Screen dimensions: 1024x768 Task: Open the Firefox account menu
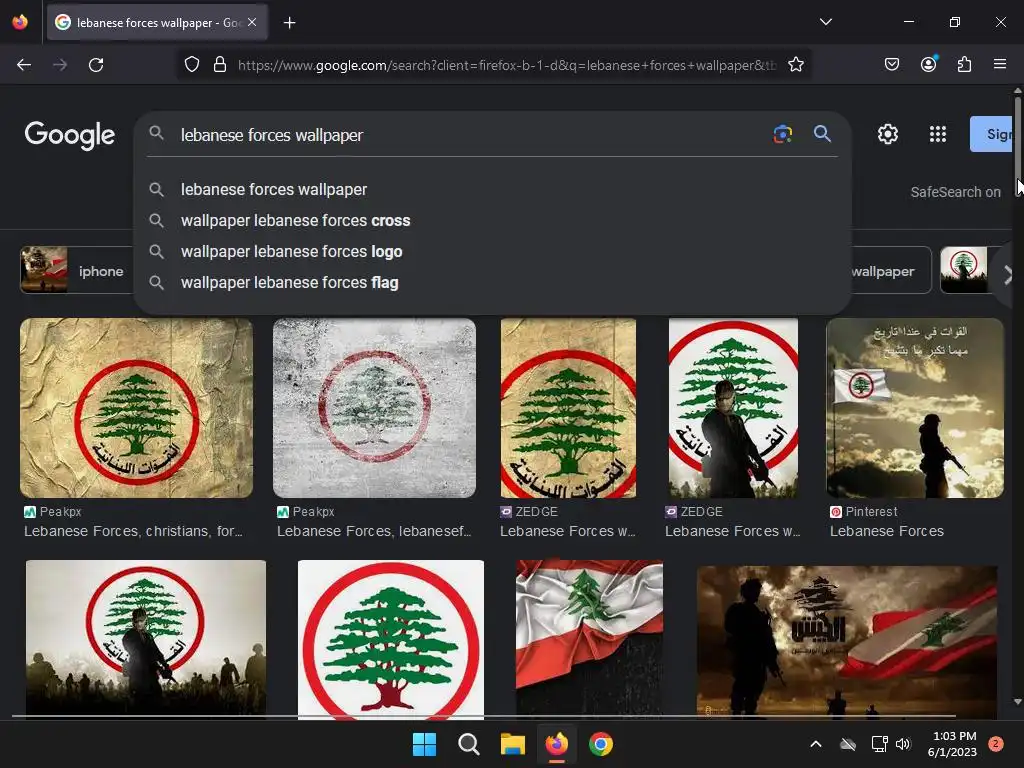[929, 64]
